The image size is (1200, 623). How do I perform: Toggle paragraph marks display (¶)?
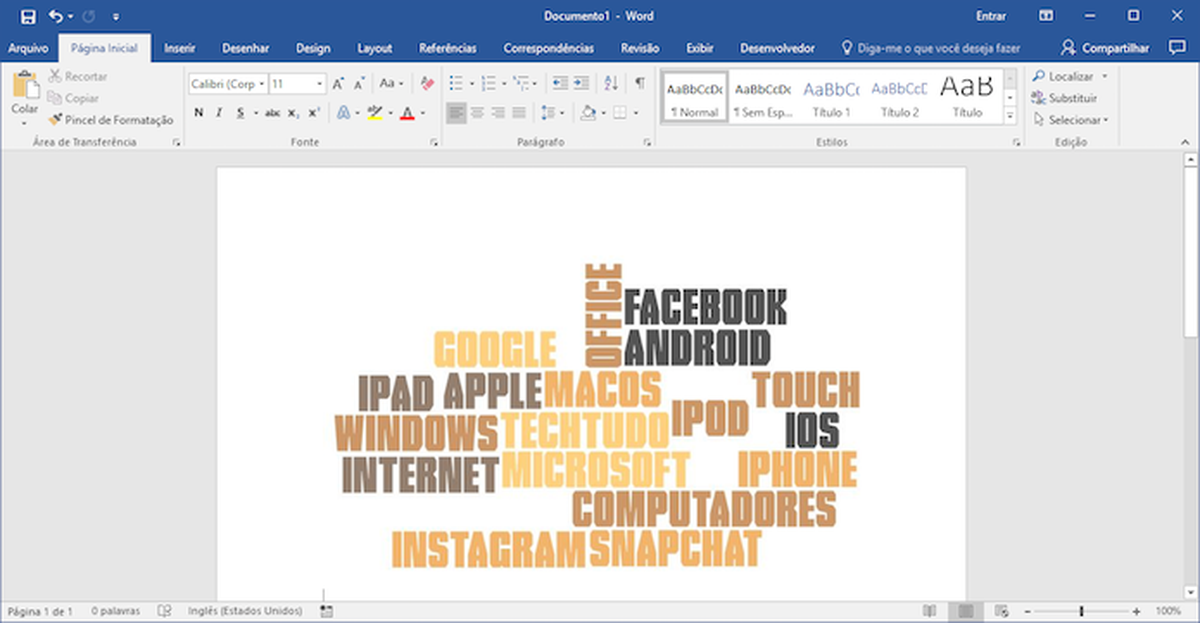(639, 83)
